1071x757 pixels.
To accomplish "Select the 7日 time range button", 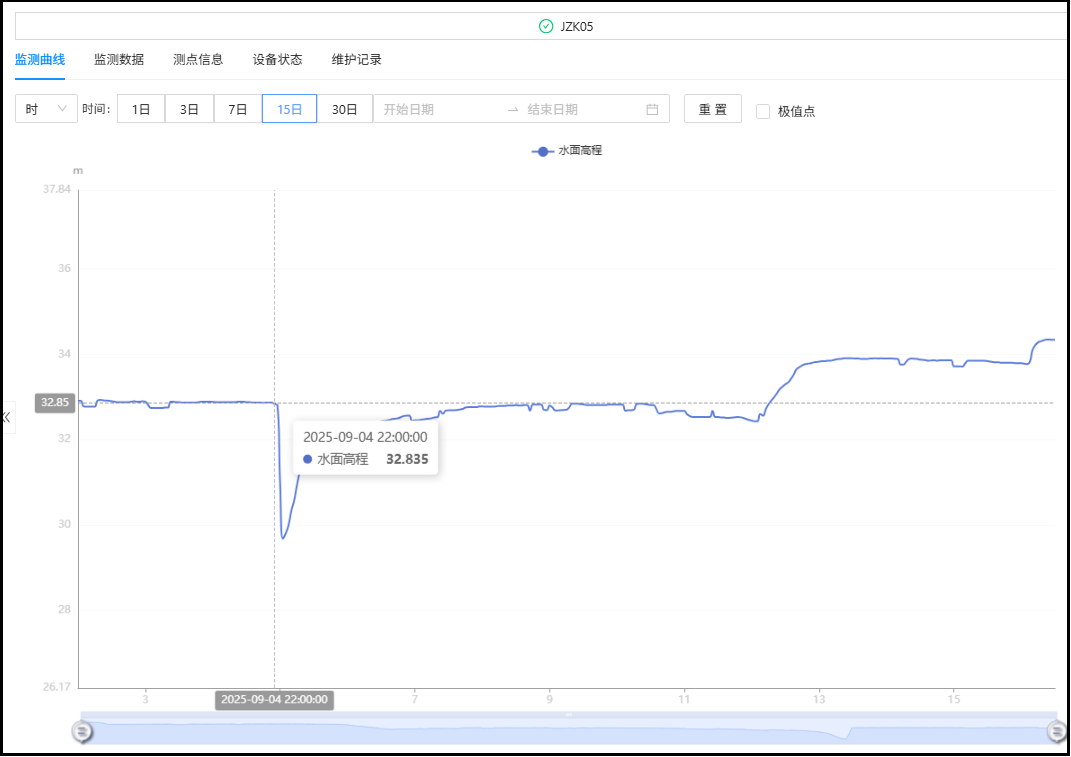I will coord(238,109).
